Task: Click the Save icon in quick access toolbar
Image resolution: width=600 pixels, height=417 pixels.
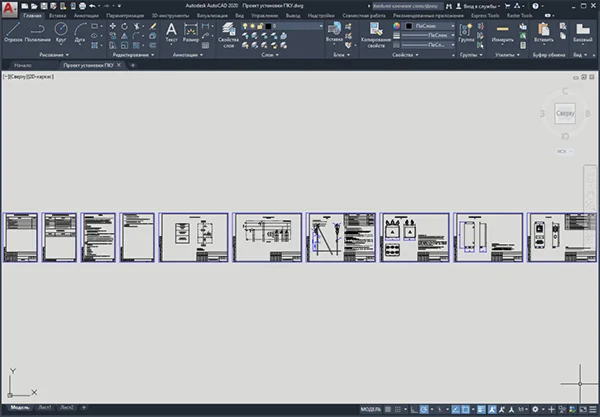Action: 44,6
